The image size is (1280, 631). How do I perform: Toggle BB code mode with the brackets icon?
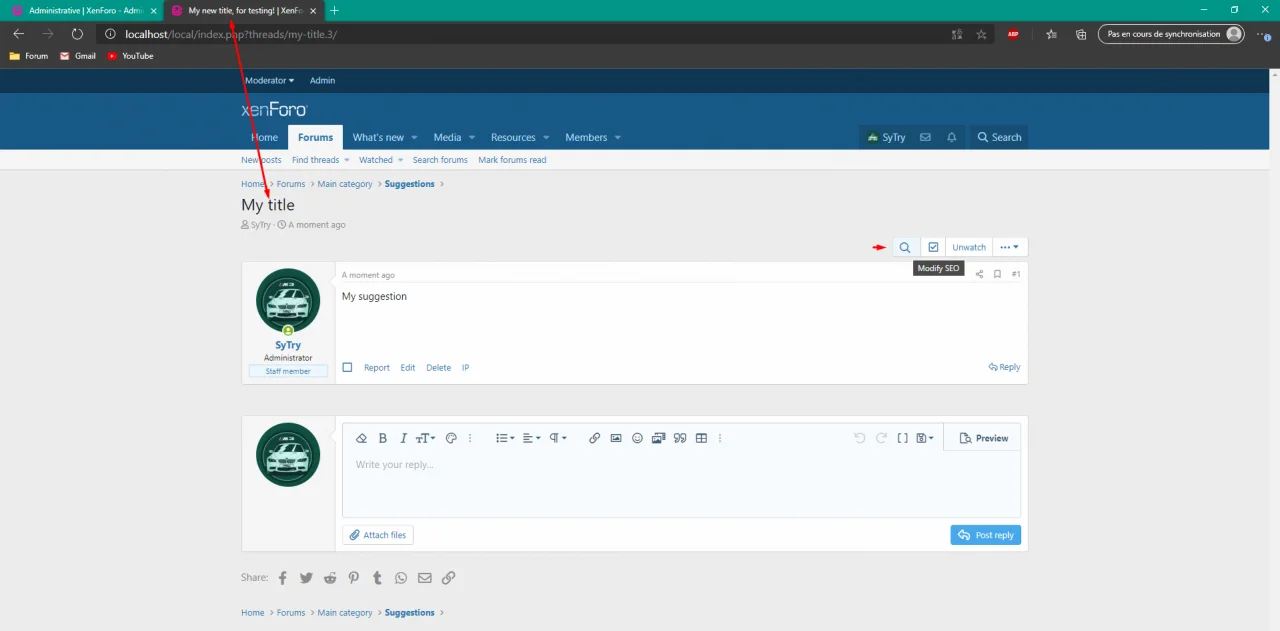902,438
